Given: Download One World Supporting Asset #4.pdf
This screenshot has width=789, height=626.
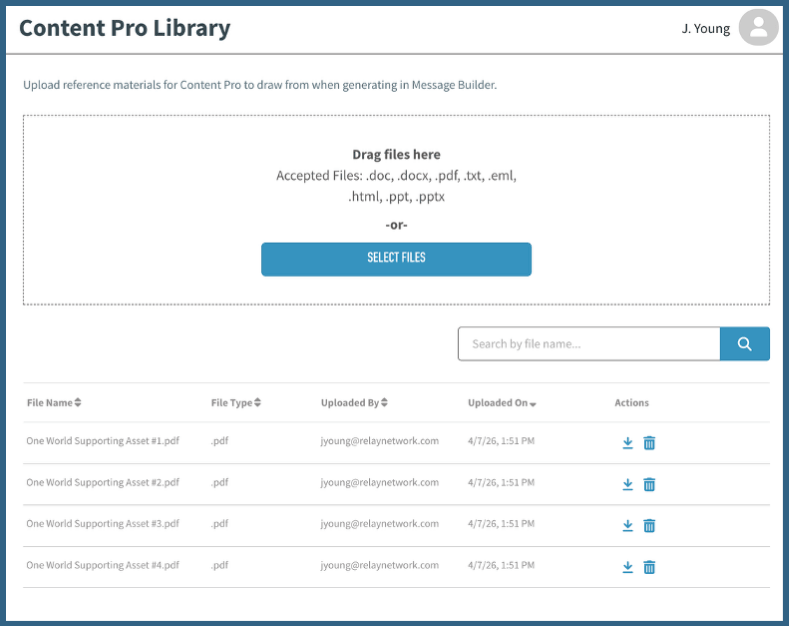Looking at the screenshot, I should [x=628, y=567].
